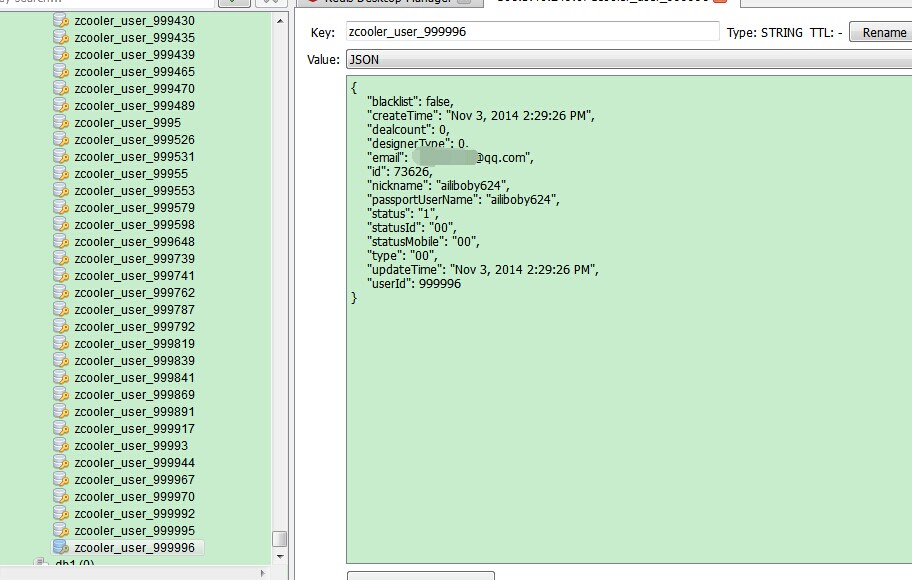912x580 pixels.
Task: Click key icon beside zcooler_user_99955
Action: point(61,173)
